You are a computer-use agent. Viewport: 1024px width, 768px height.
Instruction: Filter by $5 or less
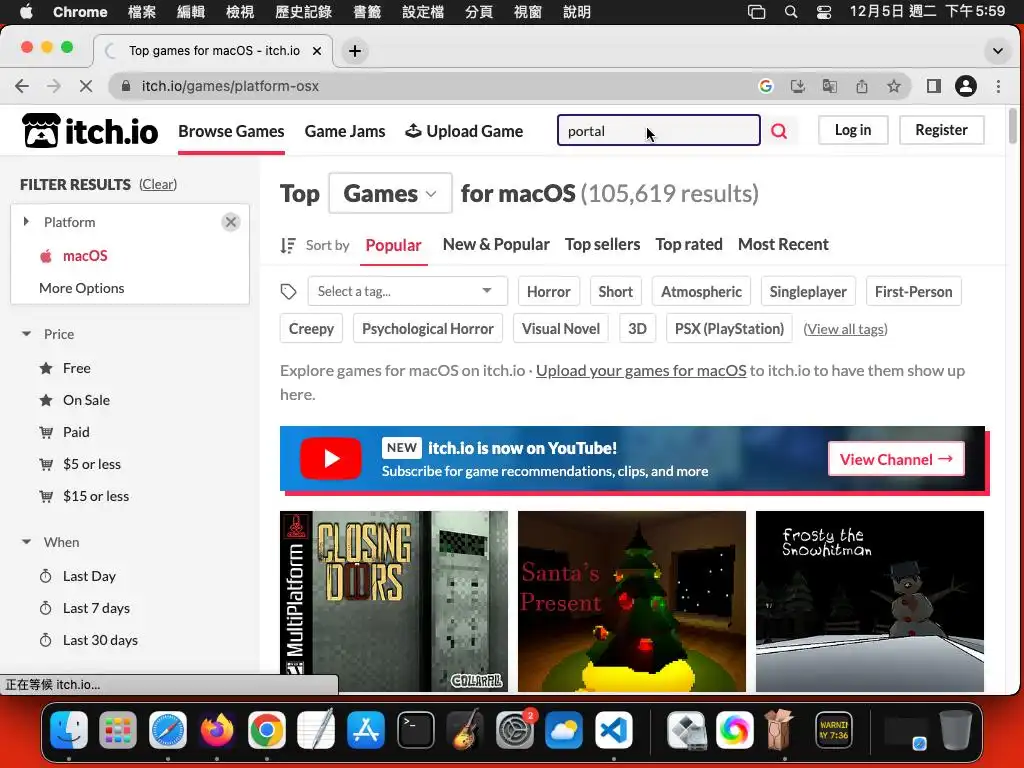(91, 464)
